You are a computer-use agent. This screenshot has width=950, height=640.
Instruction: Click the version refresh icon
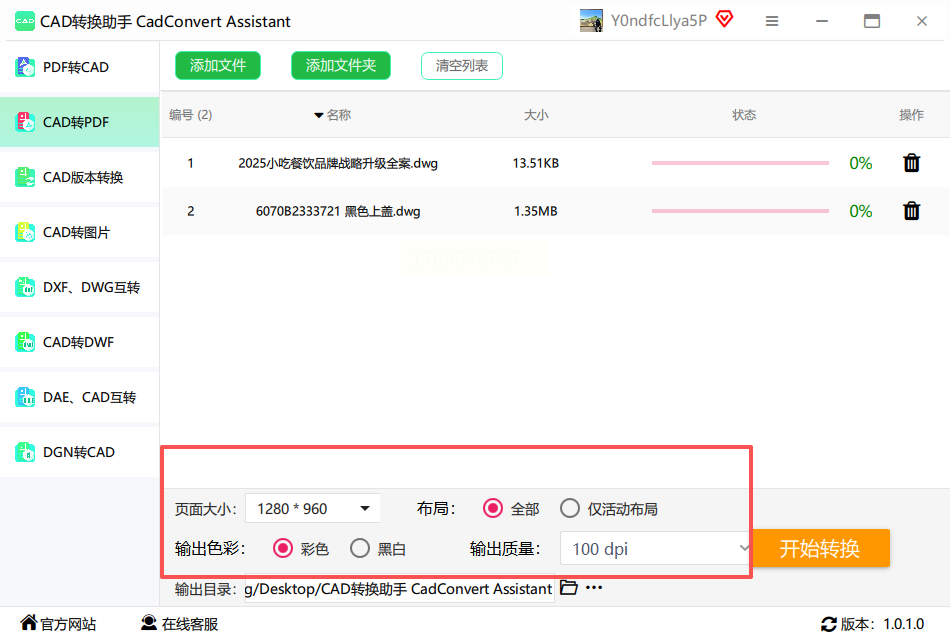coord(829,624)
